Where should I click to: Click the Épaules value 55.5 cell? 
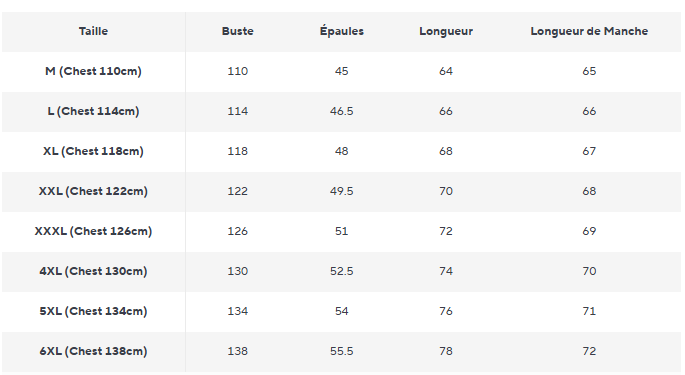click(342, 351)
